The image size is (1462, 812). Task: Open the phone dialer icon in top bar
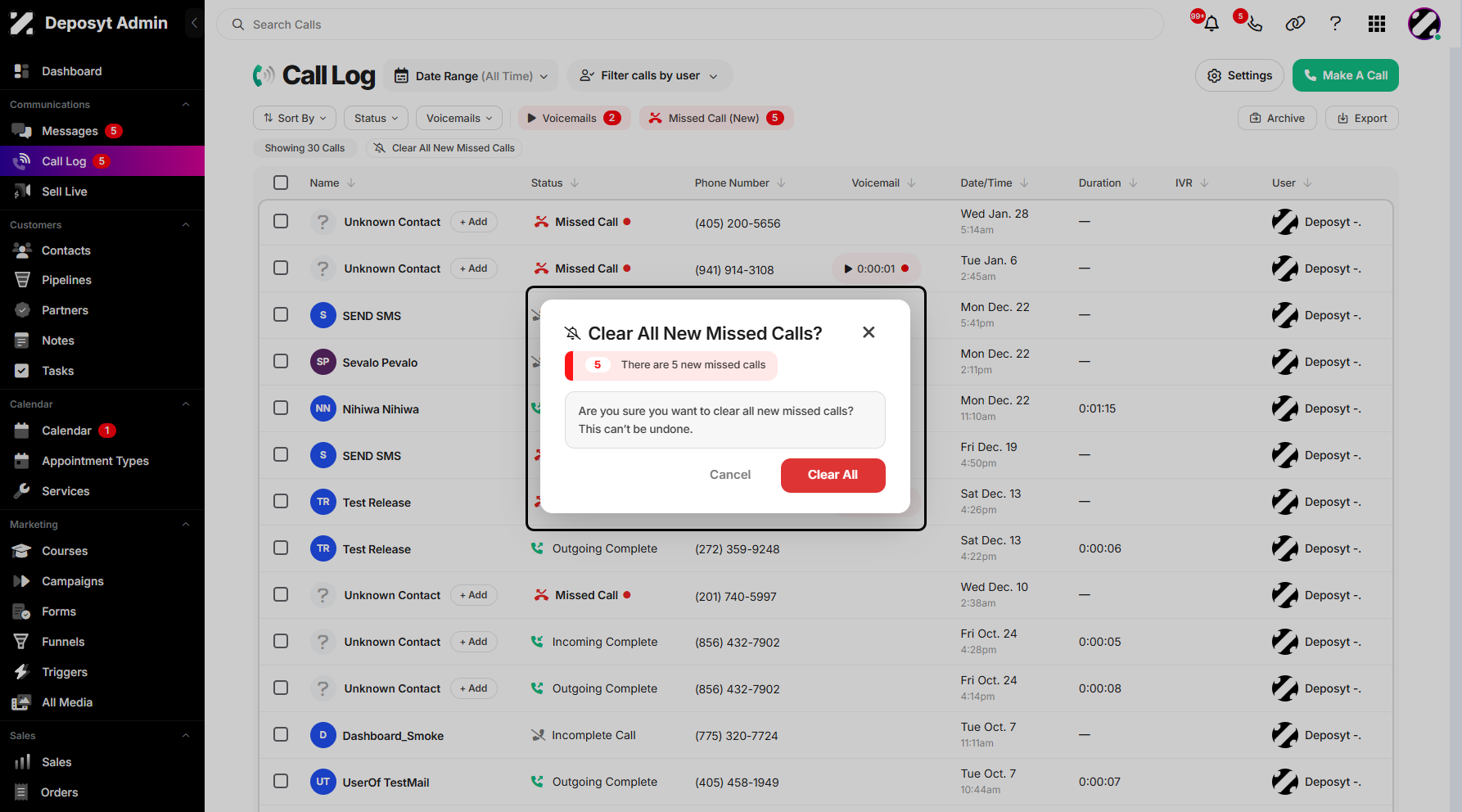[1254, 24]
